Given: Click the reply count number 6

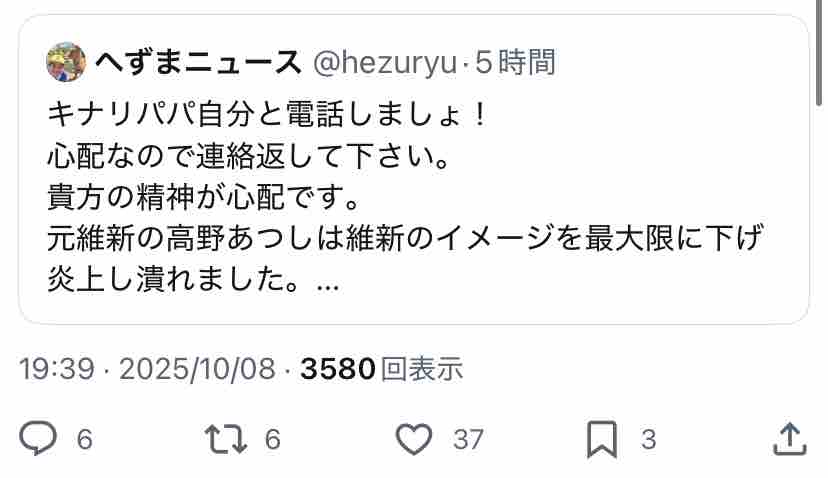Looking at the screenshot, I should [x=84, y=439].
